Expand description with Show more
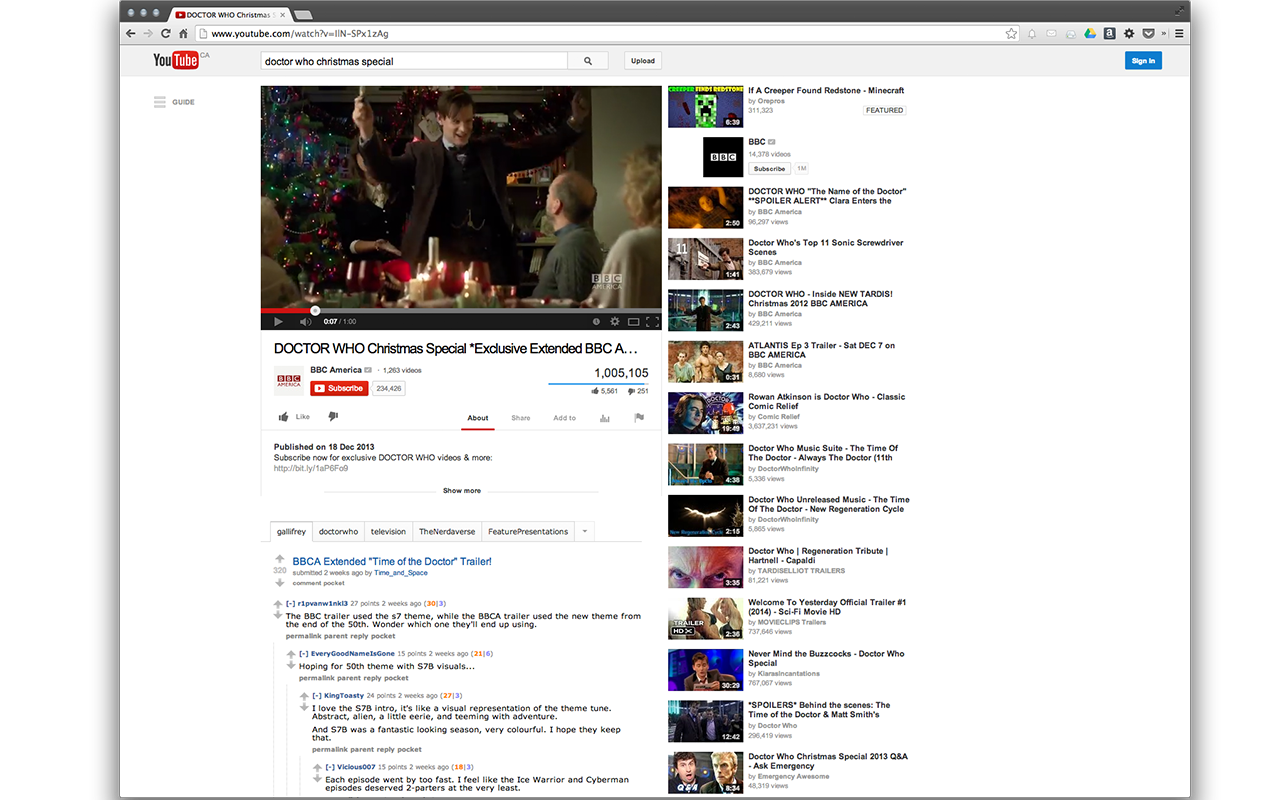This screenshot has height=800, width=1280. [x=462, y=491]
